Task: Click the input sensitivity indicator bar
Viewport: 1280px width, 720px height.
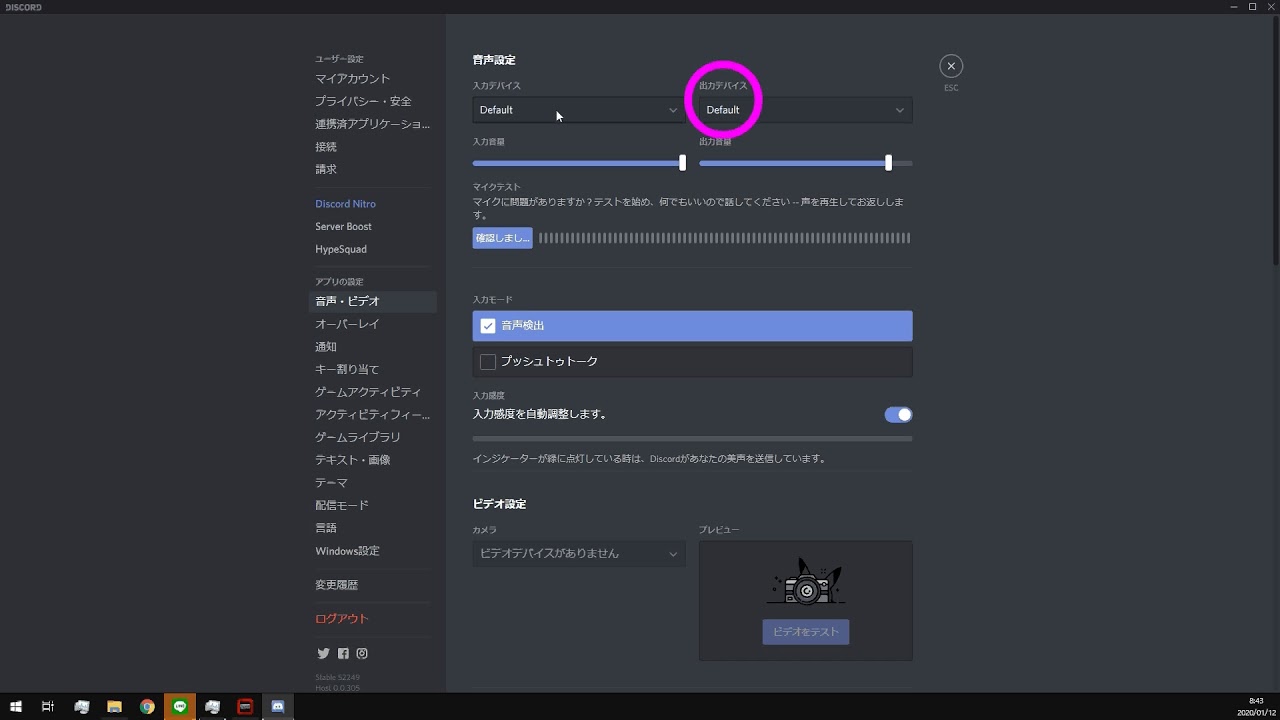Action: click(692, 438)
